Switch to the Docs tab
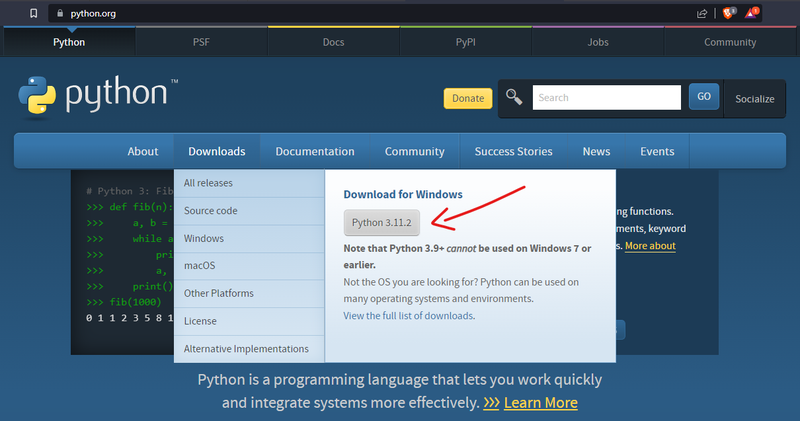800x421 pixels. (x=333, y=42)
